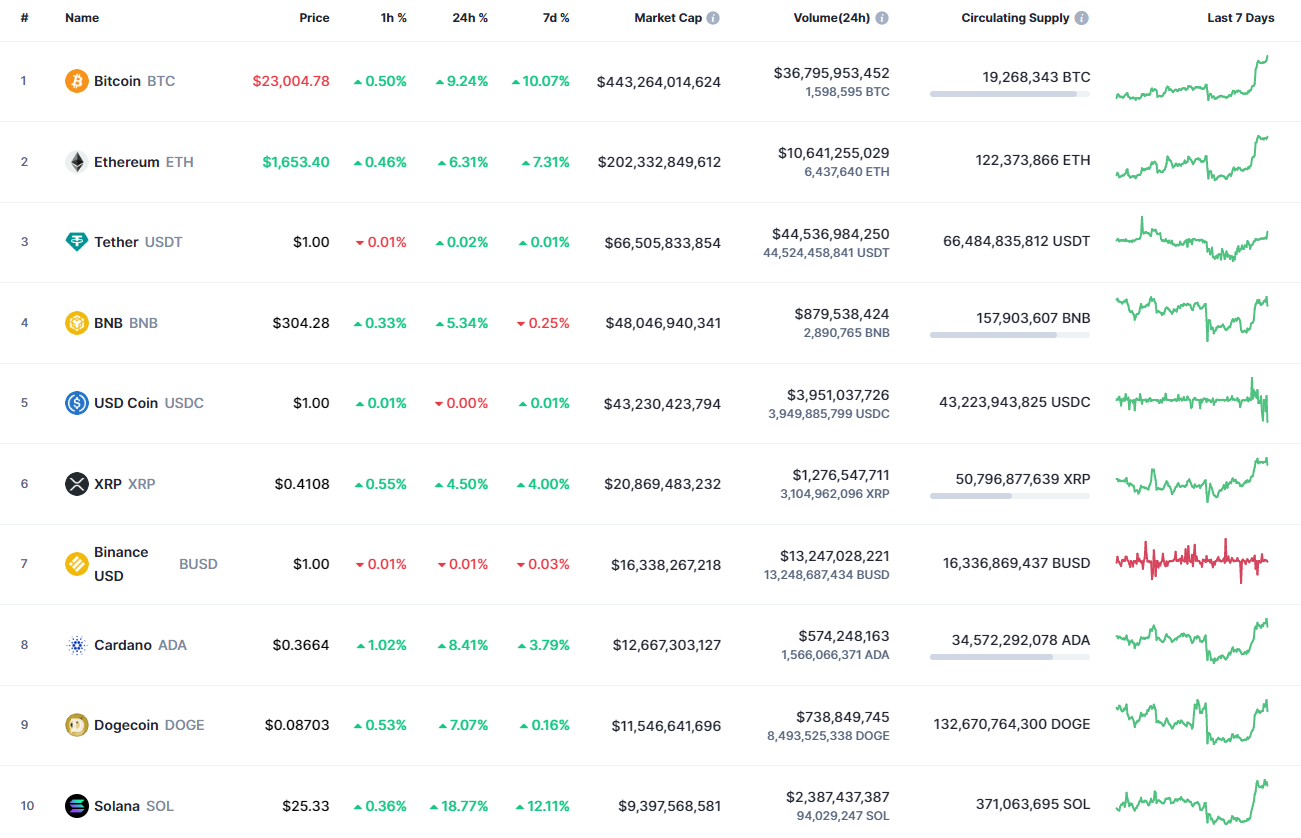Click the USD Coin logo

(x=75, y=402)
